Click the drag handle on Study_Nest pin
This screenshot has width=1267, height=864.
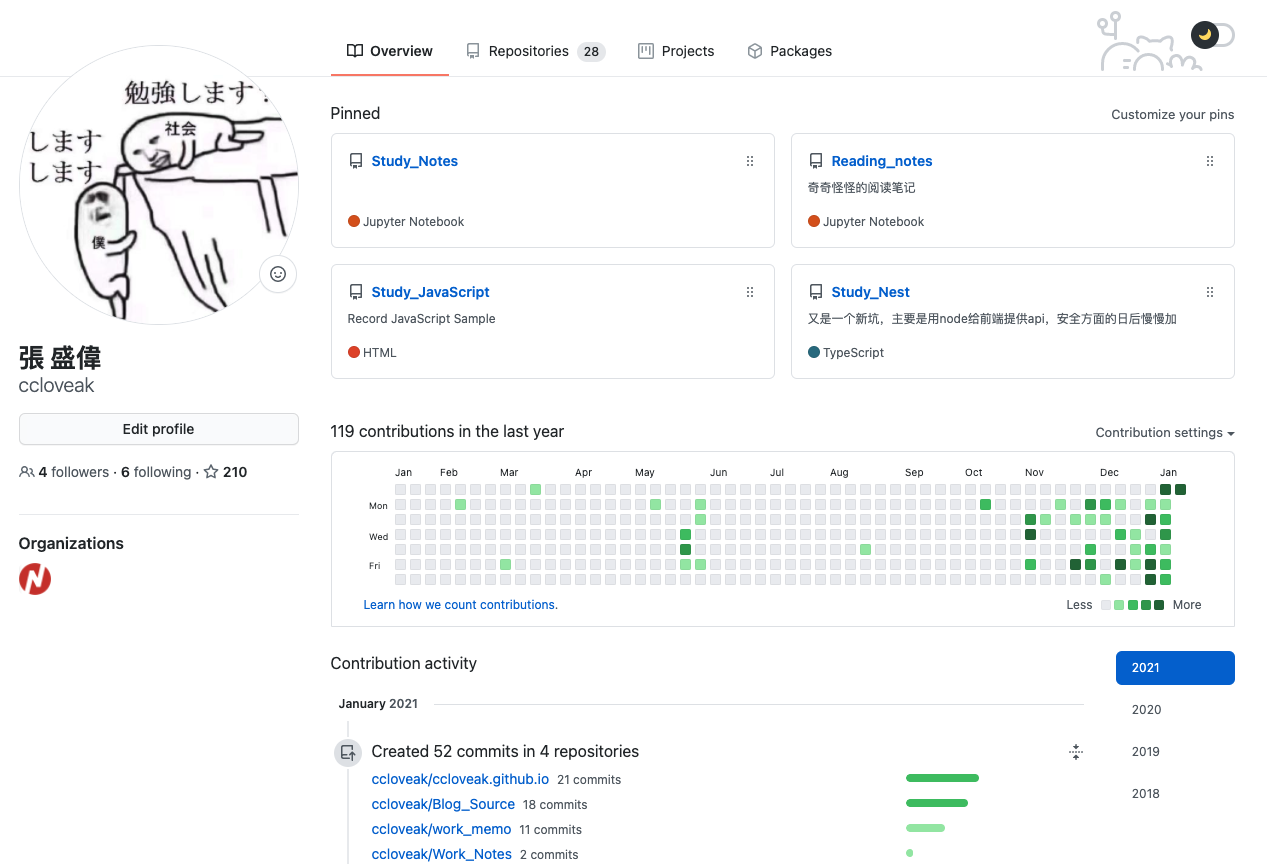point(1209,292)
